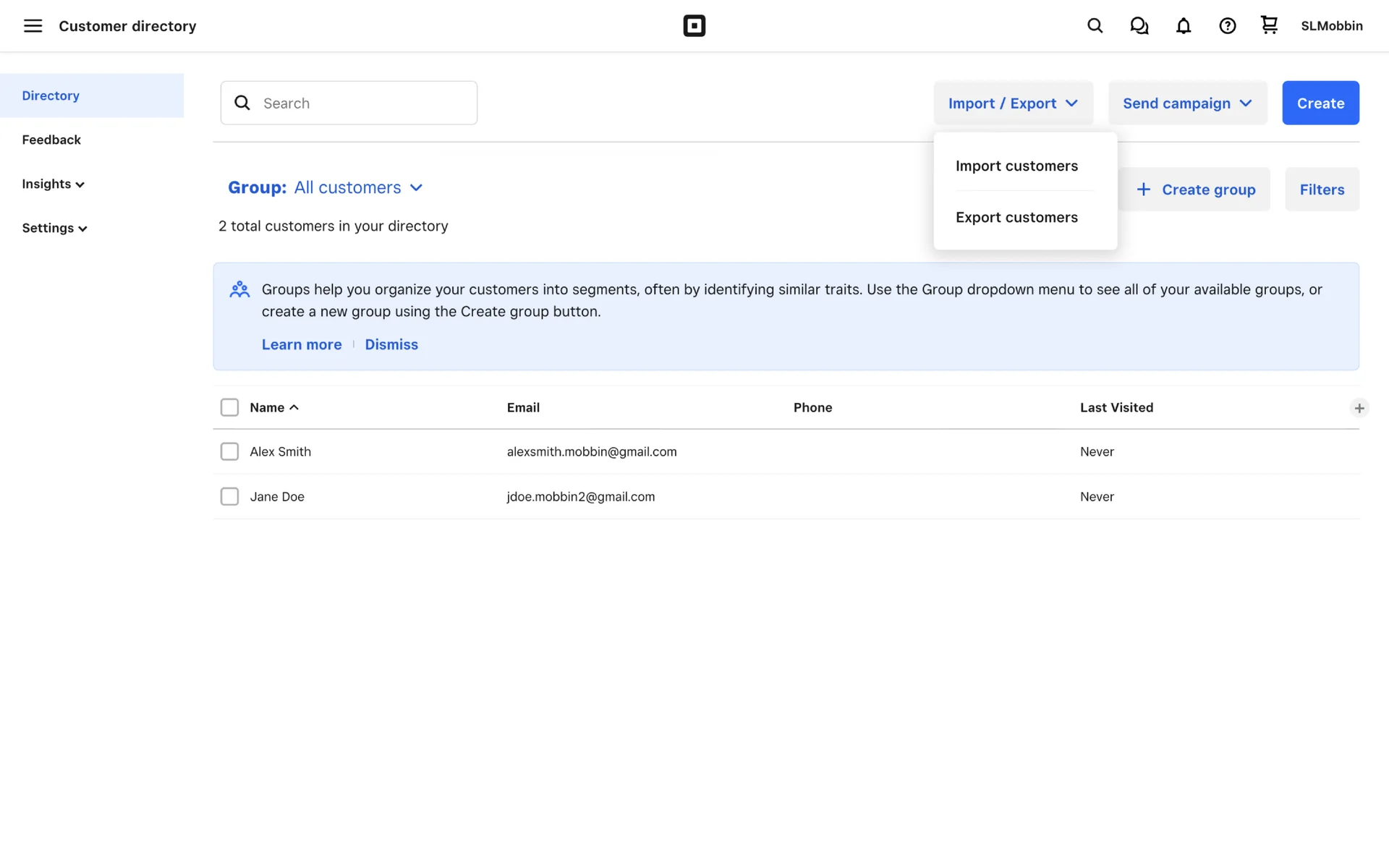Open the help question mark icon
This screenshot has width=1389, height=868.
[x=1227, y=26]
